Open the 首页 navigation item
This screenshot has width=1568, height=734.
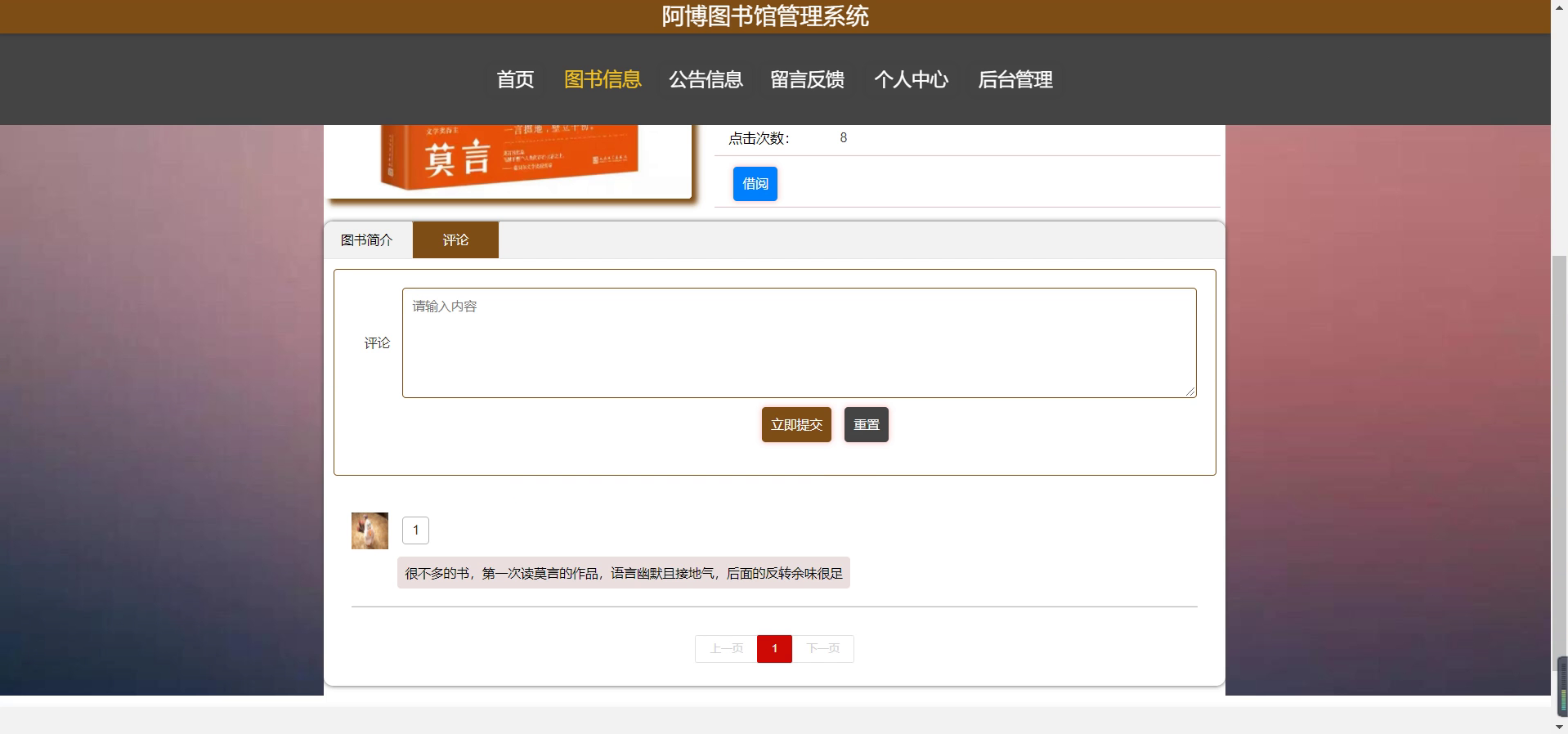click(515, 79)
